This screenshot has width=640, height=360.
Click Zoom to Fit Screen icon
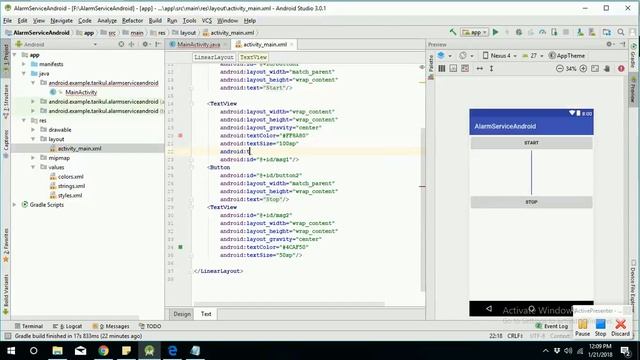595,69
